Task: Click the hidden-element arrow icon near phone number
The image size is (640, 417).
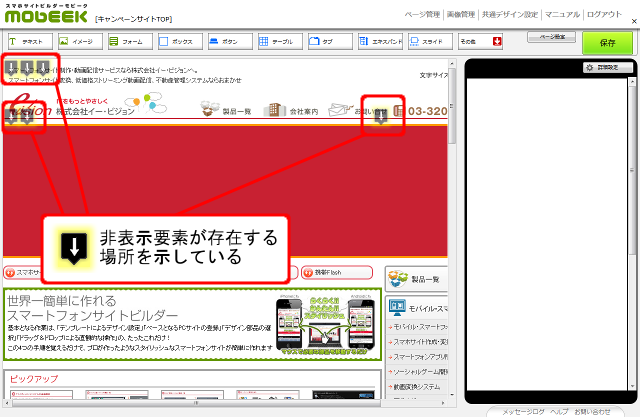Action: coord(381,112)
